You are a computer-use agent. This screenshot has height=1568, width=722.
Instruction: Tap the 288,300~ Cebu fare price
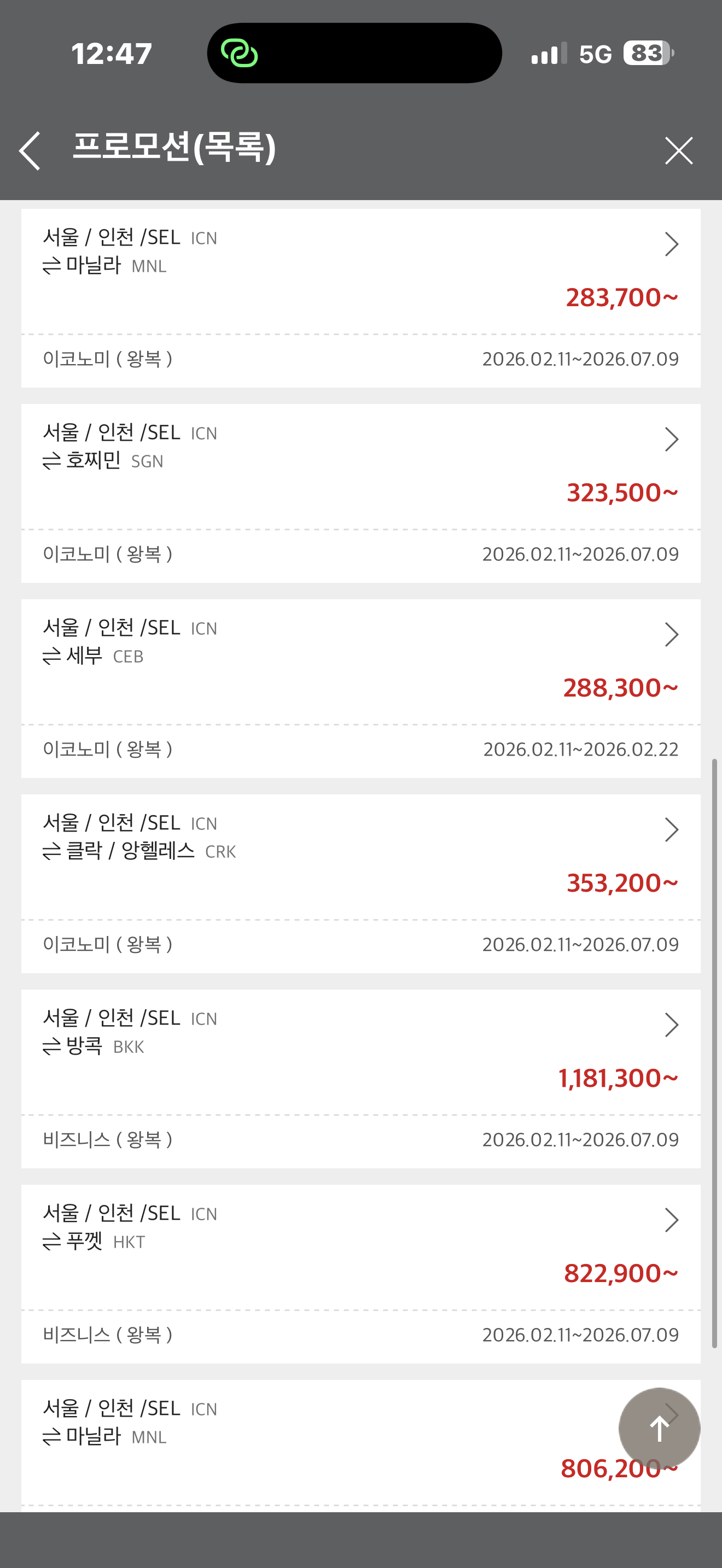pos(620,688)
